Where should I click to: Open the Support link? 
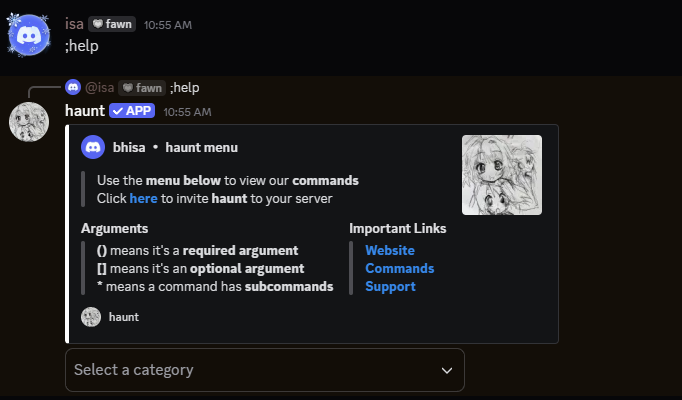coord(390,287)
